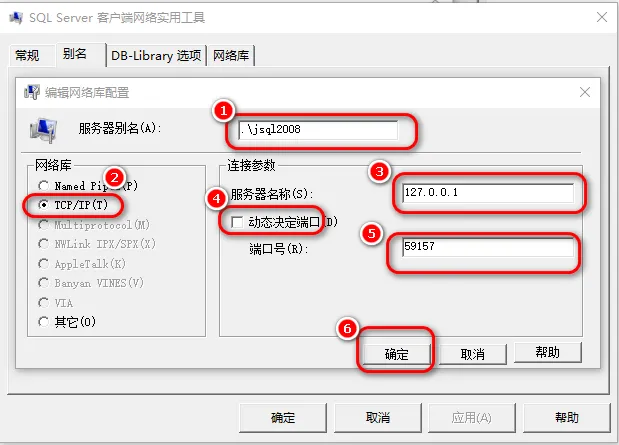Screen dimensions: 619x445
Task: Click the SQL Server utility title bar icon
Action: pyautogui.click(x=16, y=18)
